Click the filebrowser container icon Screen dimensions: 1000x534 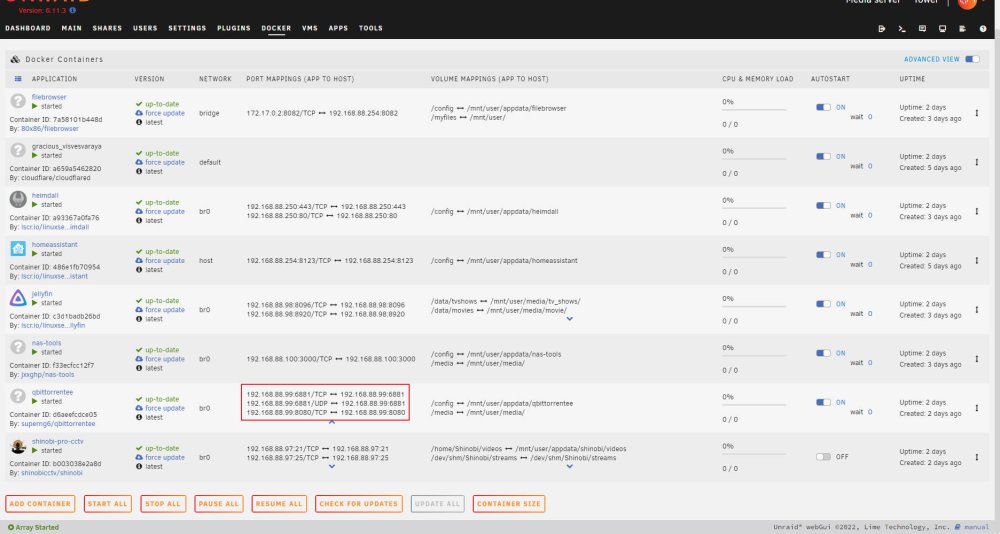click(x=18, y=101)
